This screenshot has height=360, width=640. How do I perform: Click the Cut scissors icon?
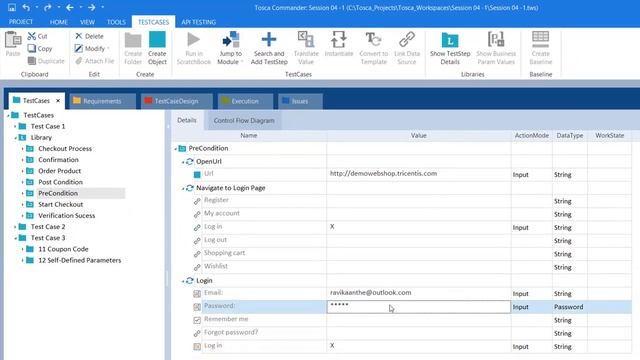click(x=31, y=36)
